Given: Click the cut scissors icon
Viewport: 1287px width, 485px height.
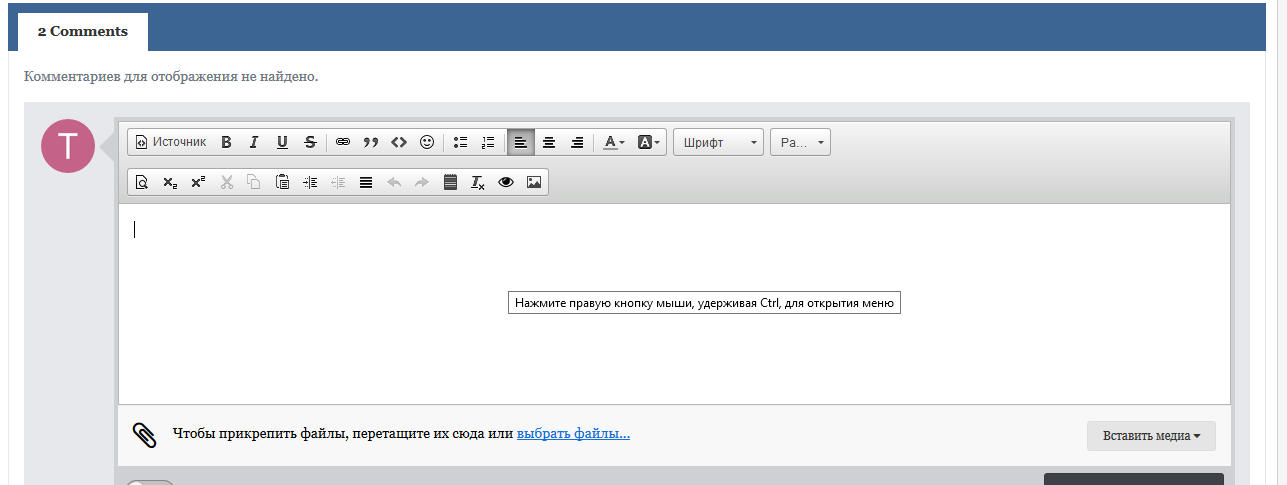Looking at the screenshot, I should click(x=226, y=182).
